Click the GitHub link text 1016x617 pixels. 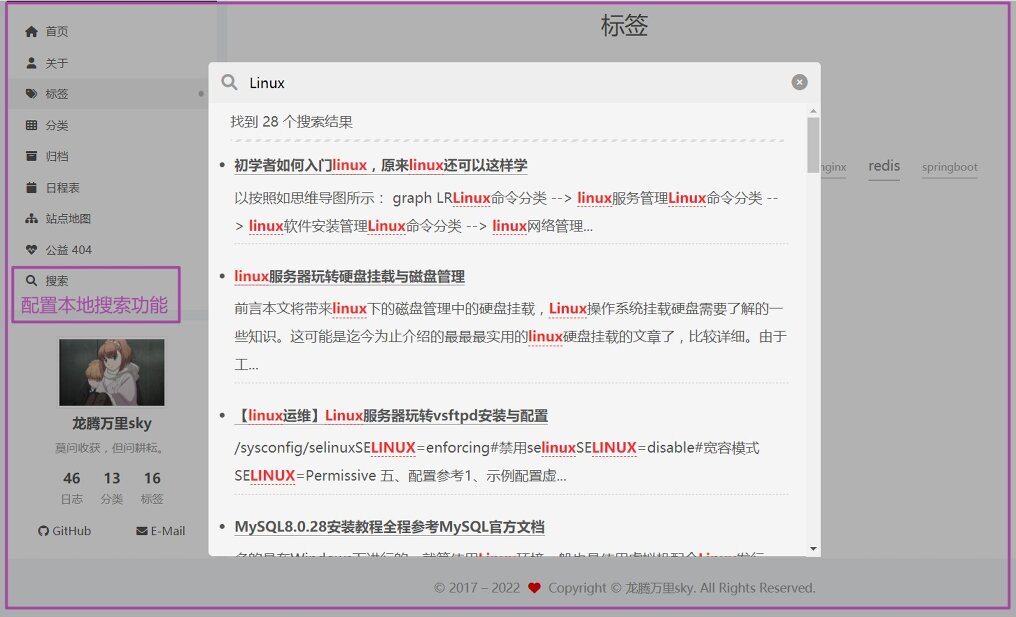coord(71,531)
